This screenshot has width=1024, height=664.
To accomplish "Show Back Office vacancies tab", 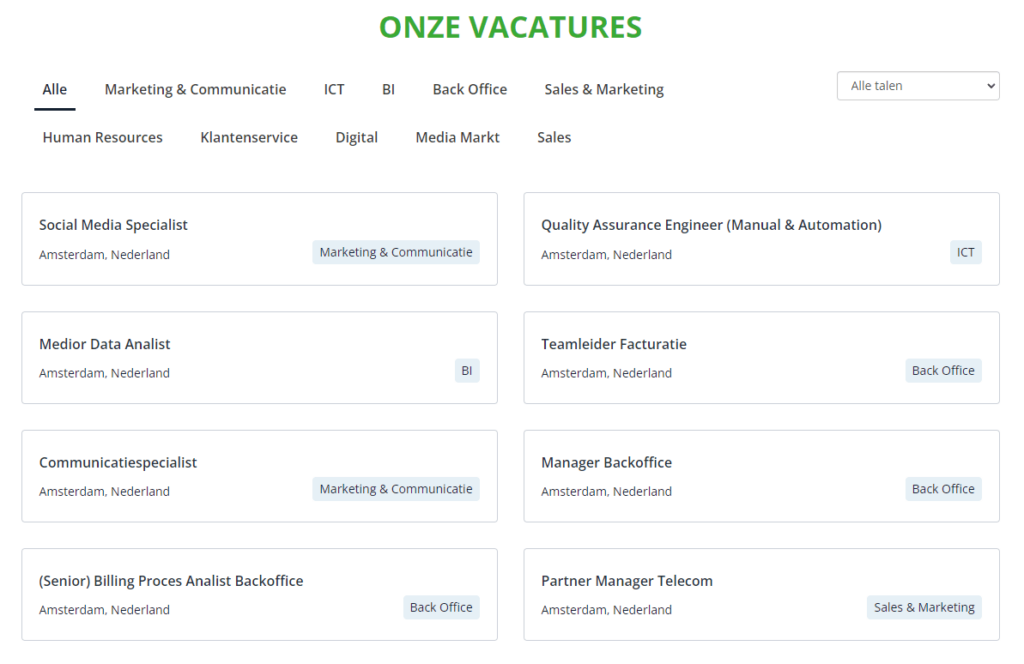I will (x=470, y=89).
